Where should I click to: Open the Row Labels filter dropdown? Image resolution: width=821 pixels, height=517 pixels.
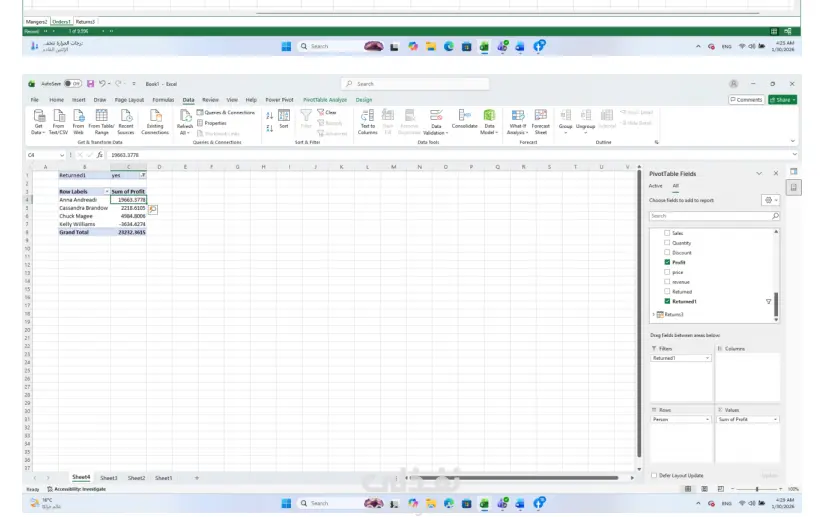pos(107,192)
